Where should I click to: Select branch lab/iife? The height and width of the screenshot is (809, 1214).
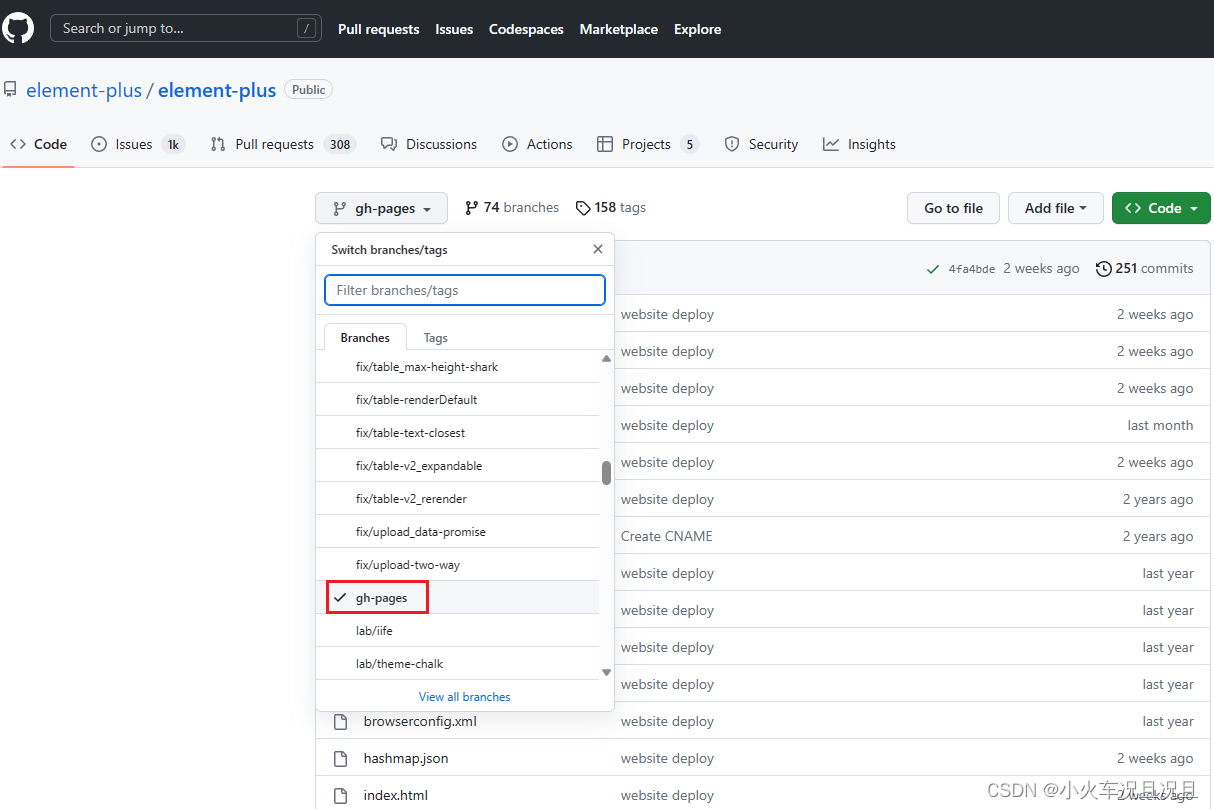click(458, 631)
